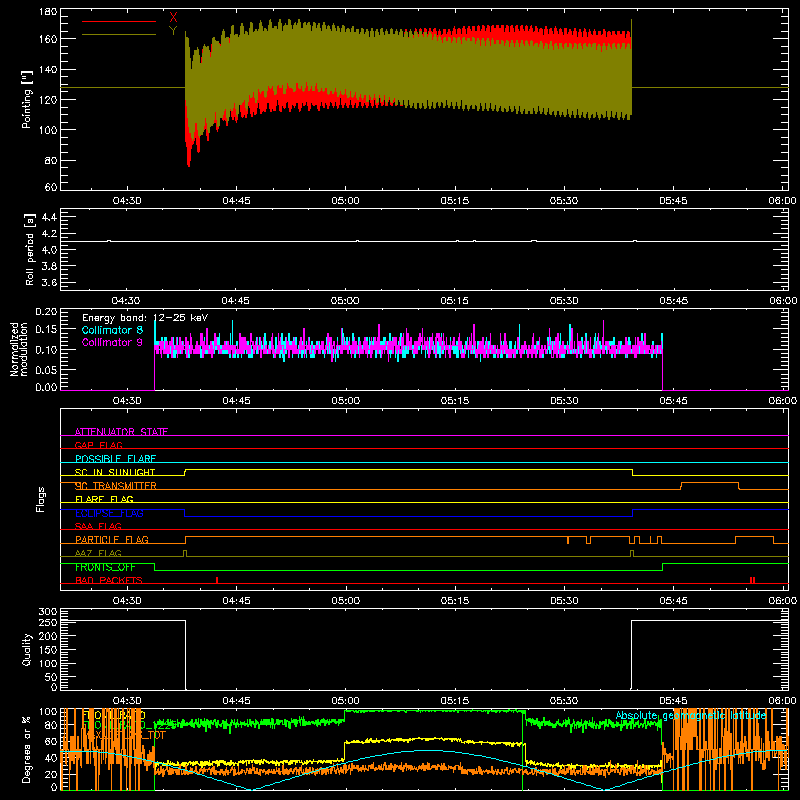Select the red X legend label
Viewport: 800px width, 800px height.
(x=173, y=17)
